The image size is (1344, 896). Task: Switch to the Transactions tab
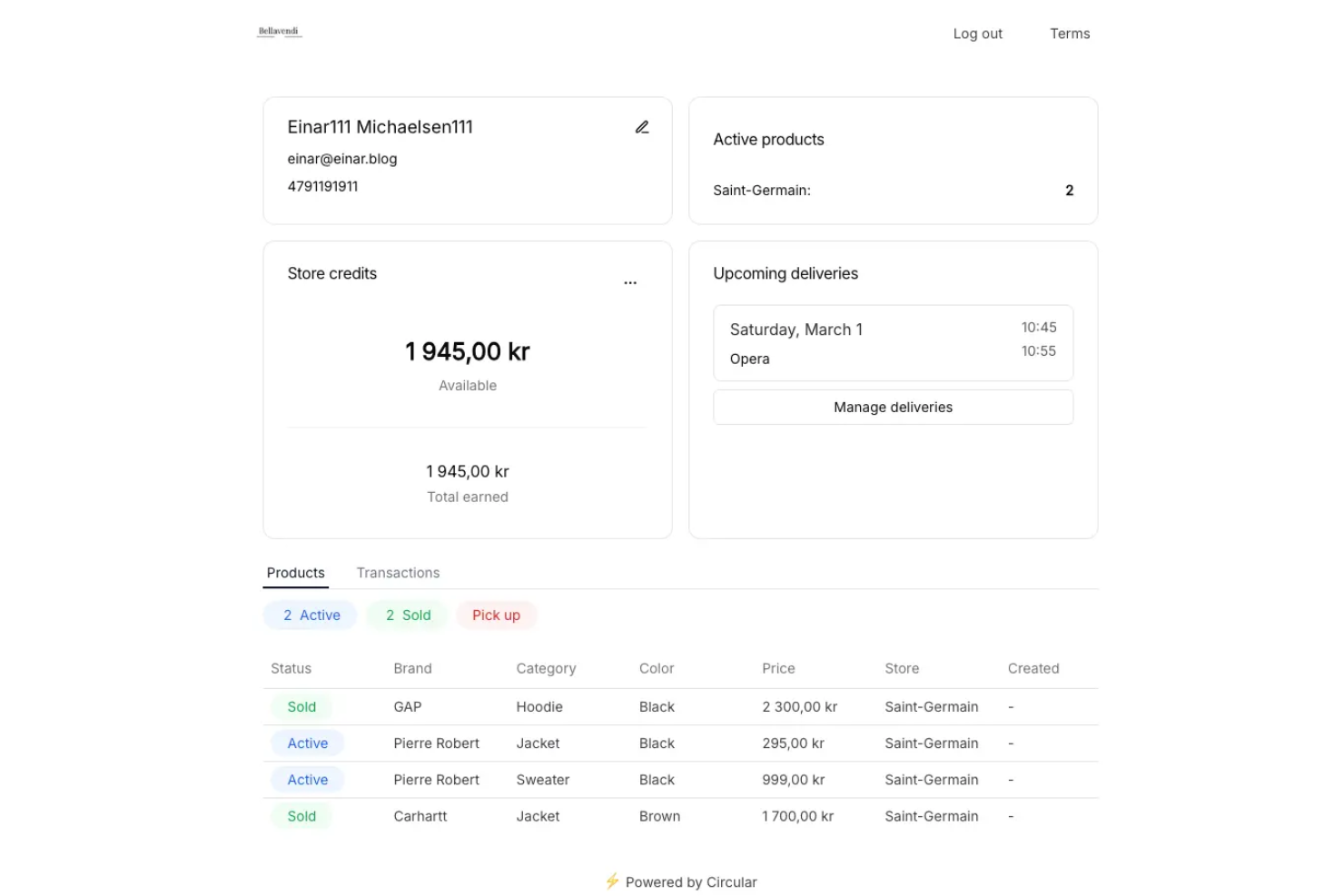(x=398, y=573)
